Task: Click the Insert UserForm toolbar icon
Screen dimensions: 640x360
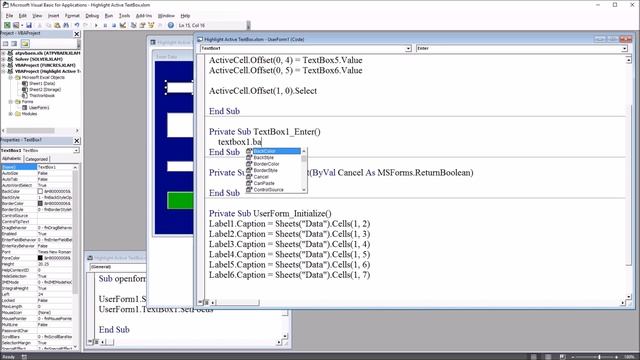Action: coord(16,25)
